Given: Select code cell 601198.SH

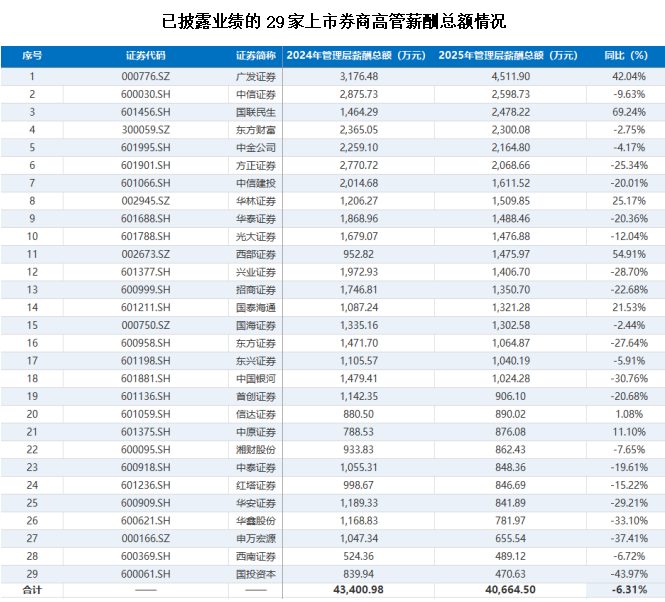Looking at the screenshot, I should [145, 361].
